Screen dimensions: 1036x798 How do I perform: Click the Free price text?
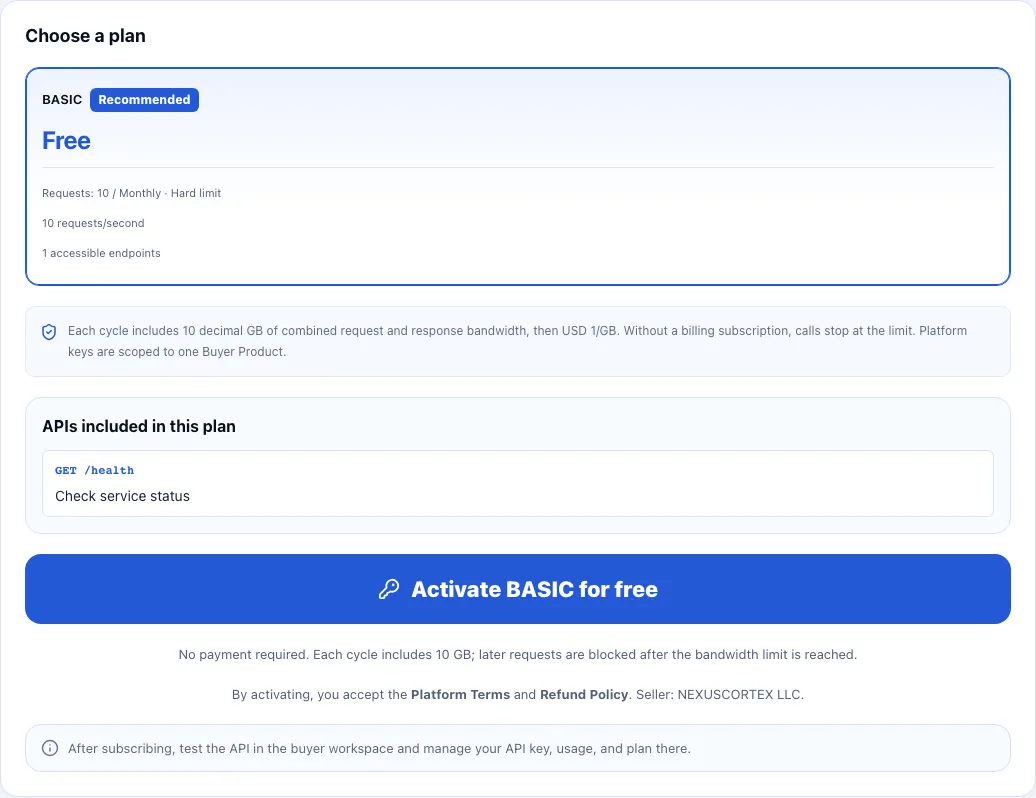coord(66,141)
